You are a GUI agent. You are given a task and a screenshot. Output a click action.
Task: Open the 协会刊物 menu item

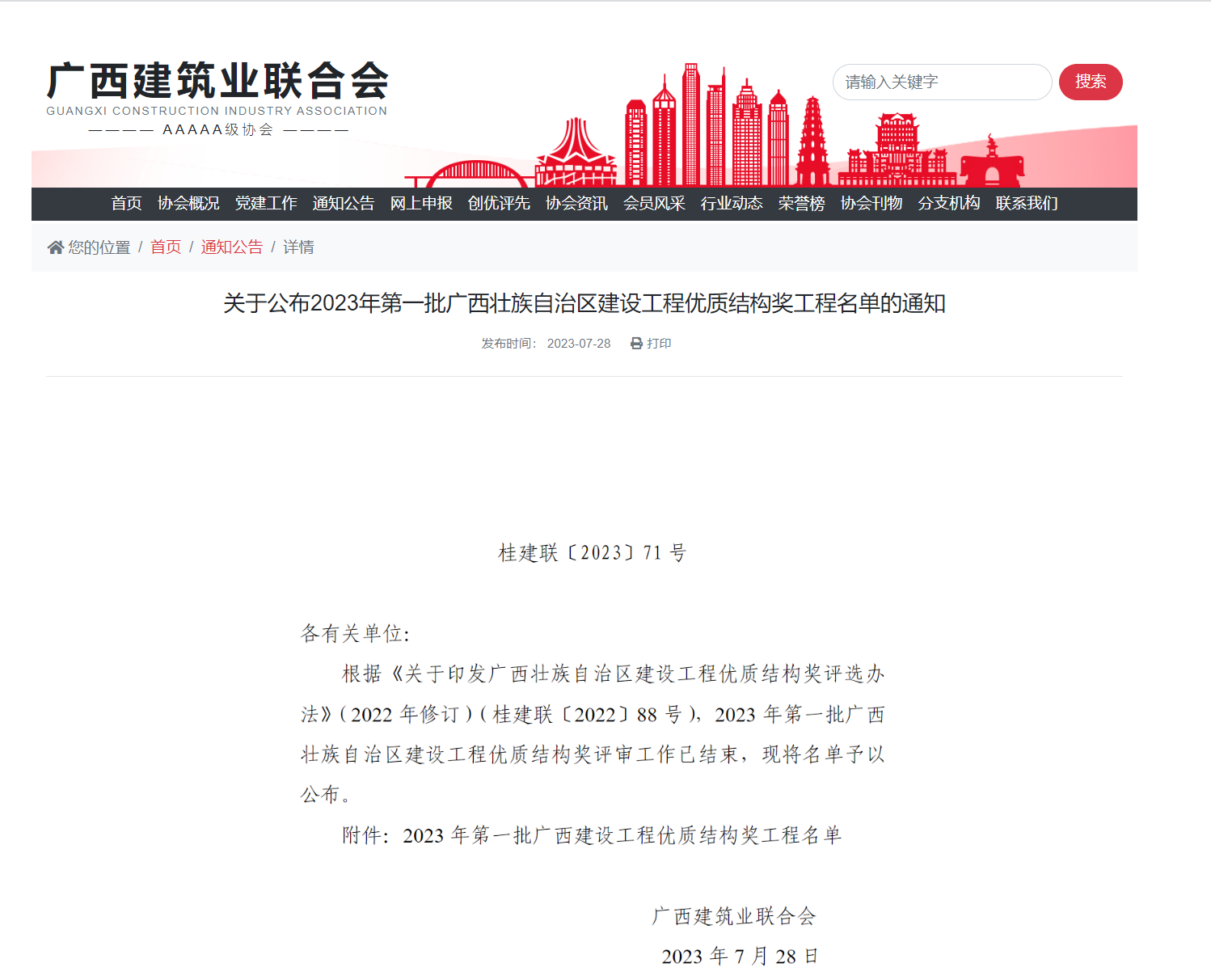tap(871, 204)
